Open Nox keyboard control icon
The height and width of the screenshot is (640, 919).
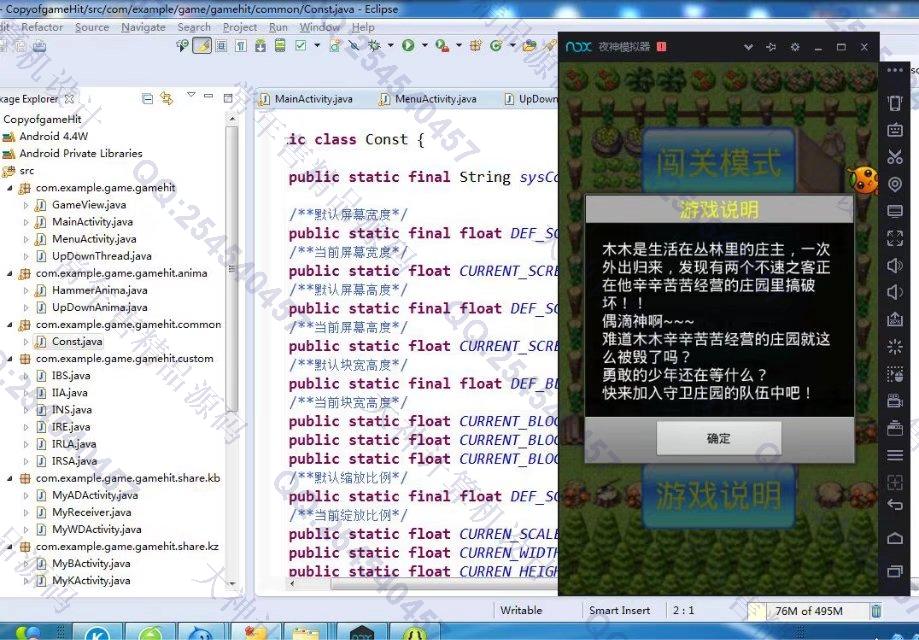tap(894, 130)
